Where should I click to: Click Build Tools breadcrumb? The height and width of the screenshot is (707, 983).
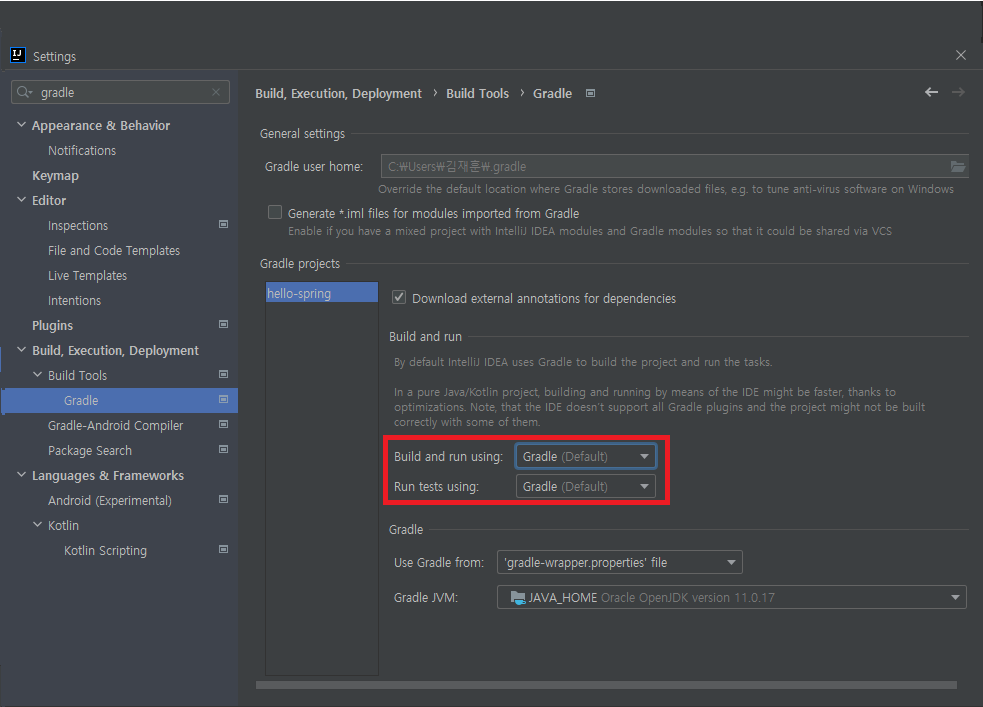[477, 93]
